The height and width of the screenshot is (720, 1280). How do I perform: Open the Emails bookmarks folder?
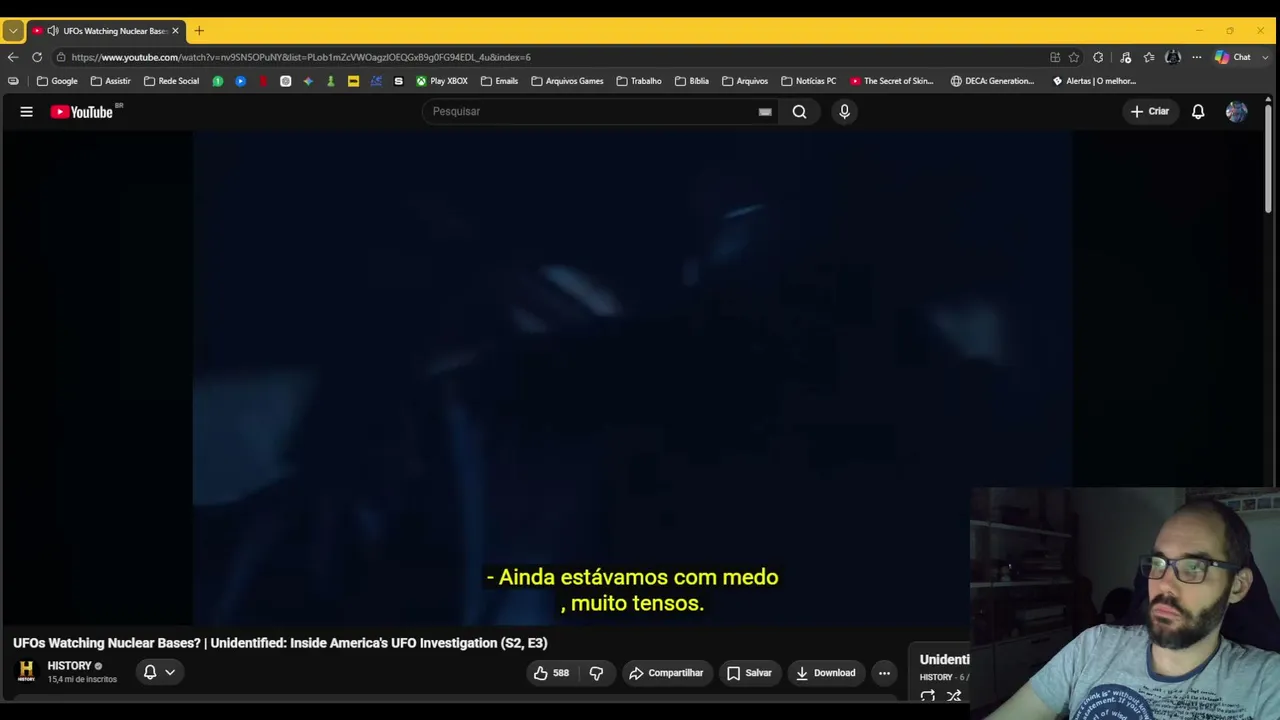pyautogui.click(x=499, y=81)
